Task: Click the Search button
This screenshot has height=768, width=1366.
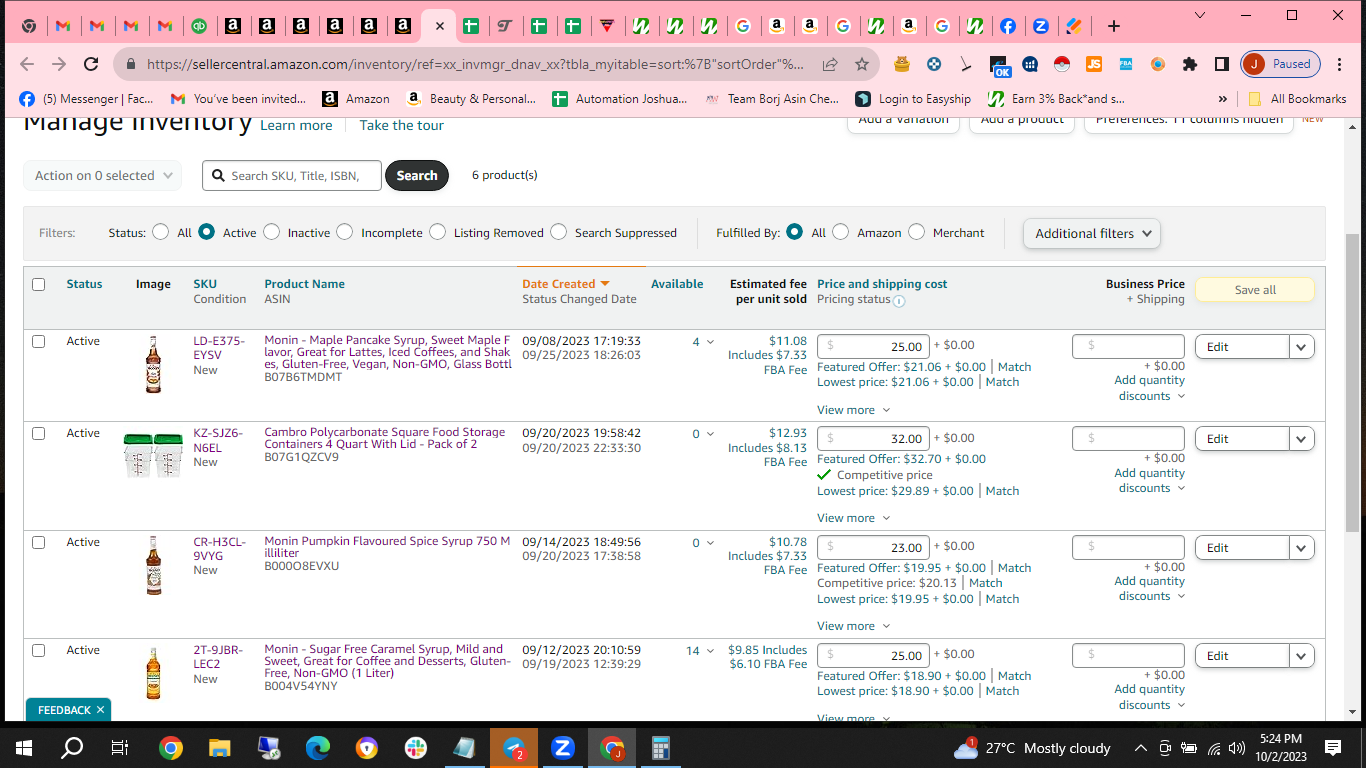Action: [x=417, y=175]
